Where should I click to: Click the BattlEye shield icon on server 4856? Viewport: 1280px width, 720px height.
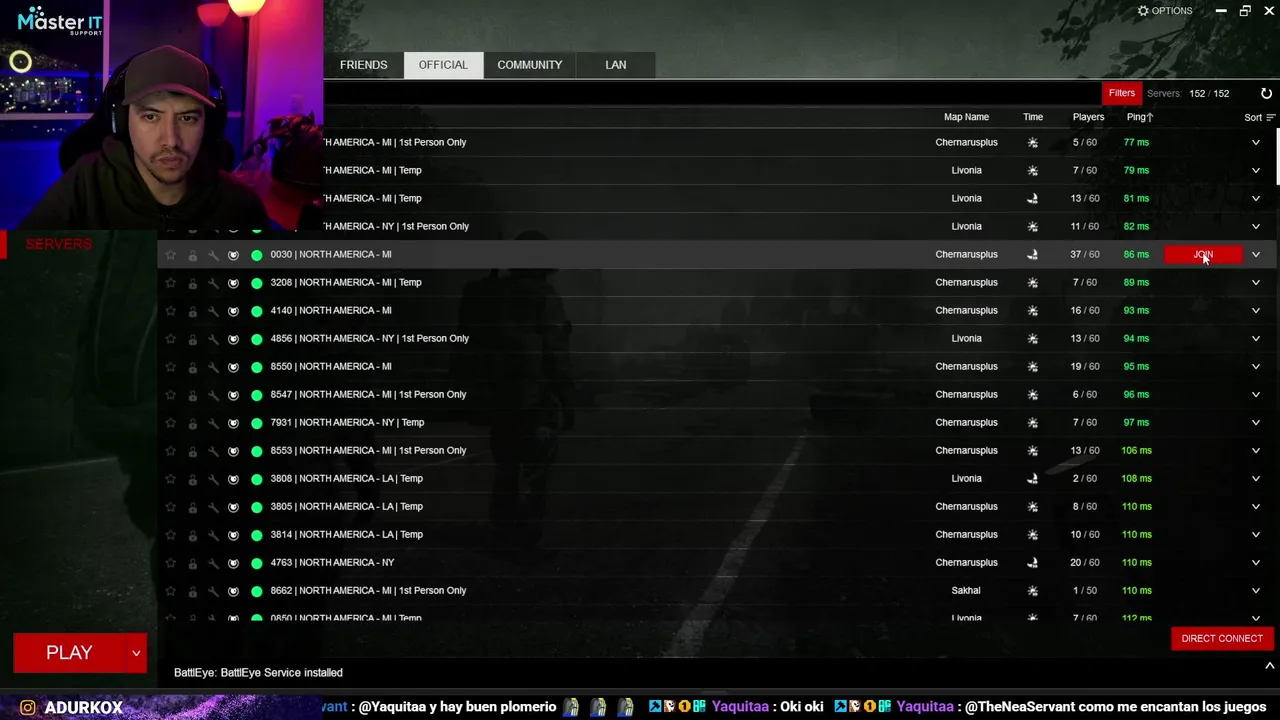(233, 339)
